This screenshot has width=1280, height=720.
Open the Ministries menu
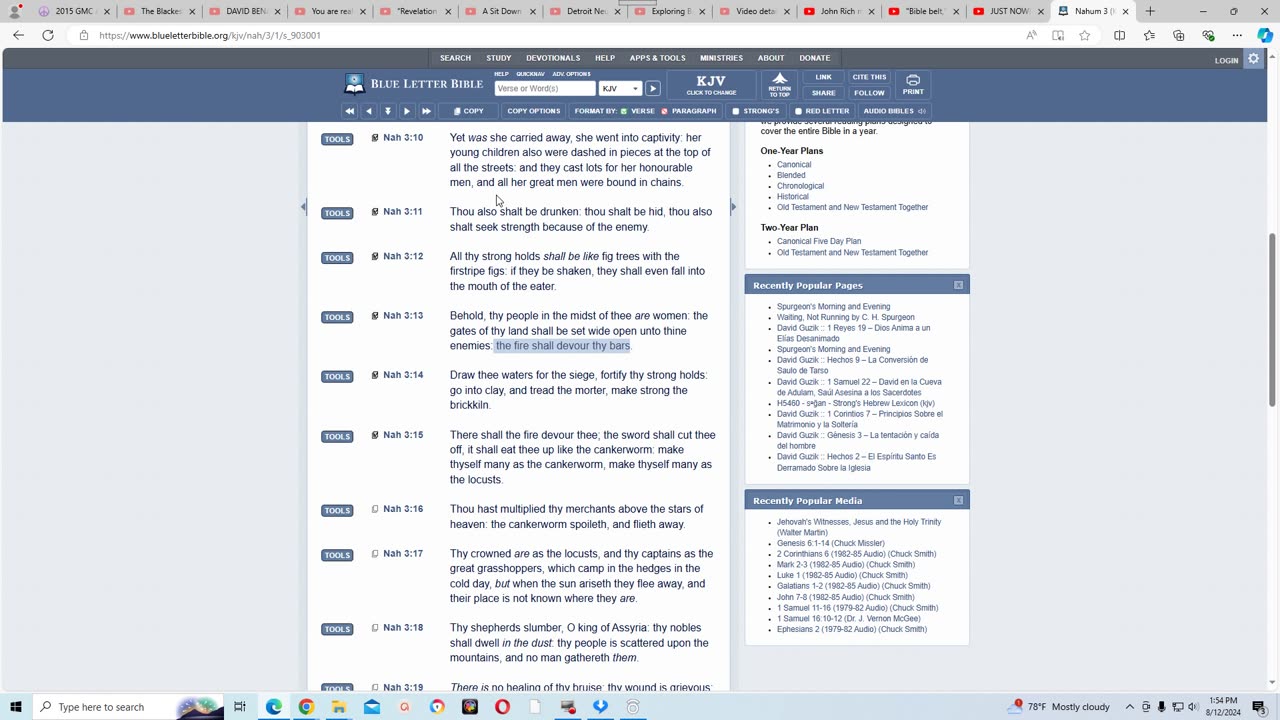[721, 58]
